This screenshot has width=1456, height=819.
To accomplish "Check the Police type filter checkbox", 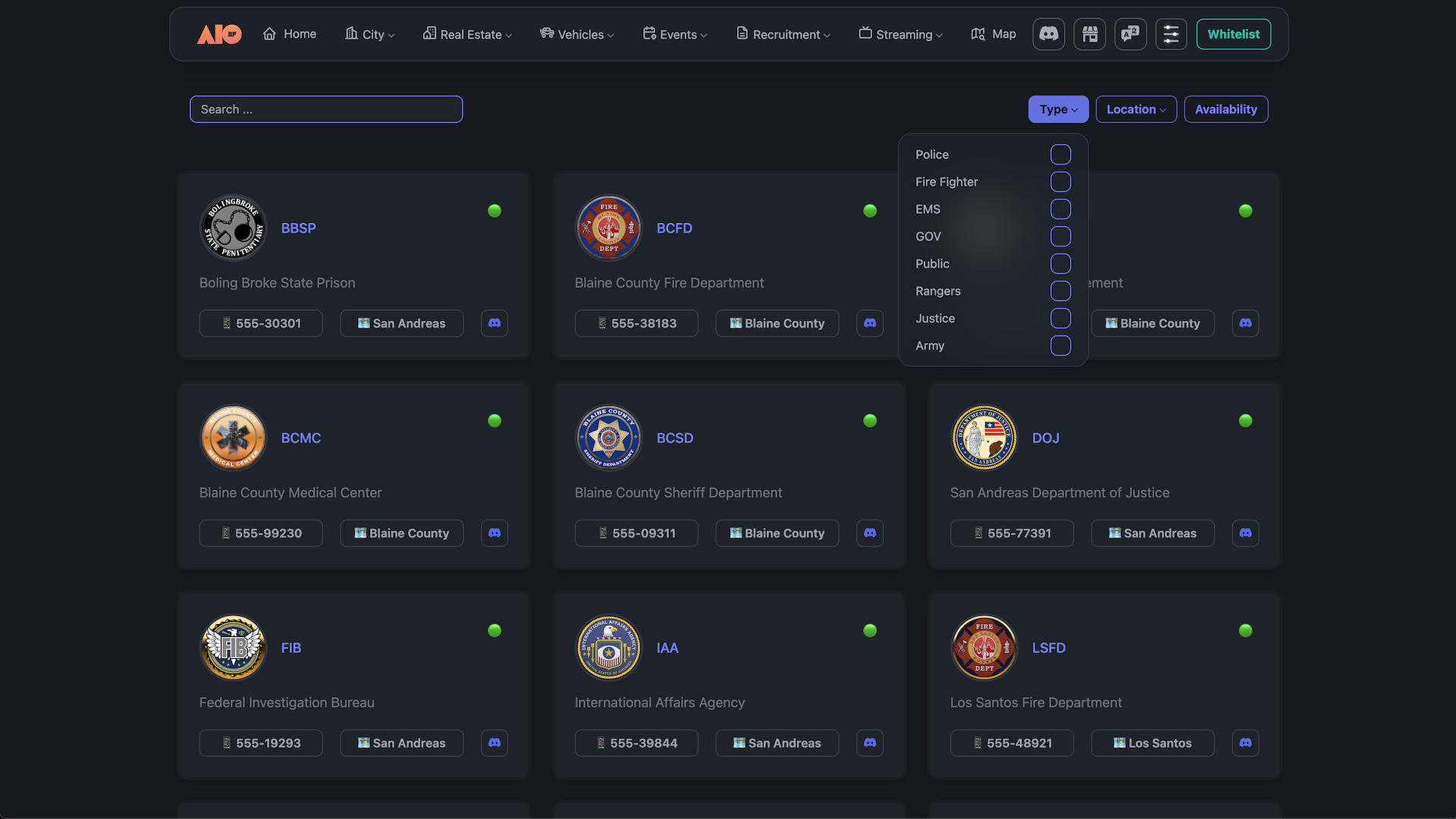I will (x=1060, y=155).
